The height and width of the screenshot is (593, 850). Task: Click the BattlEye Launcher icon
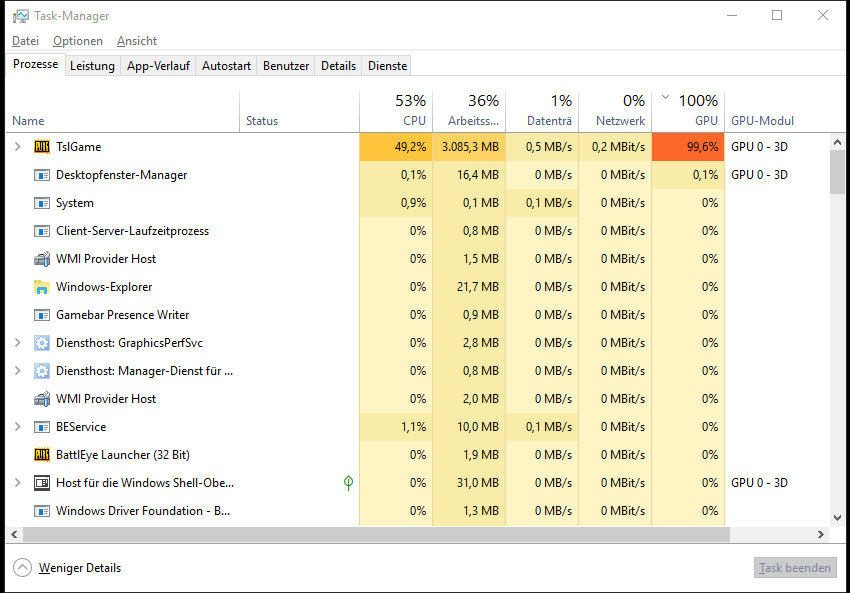42,455
